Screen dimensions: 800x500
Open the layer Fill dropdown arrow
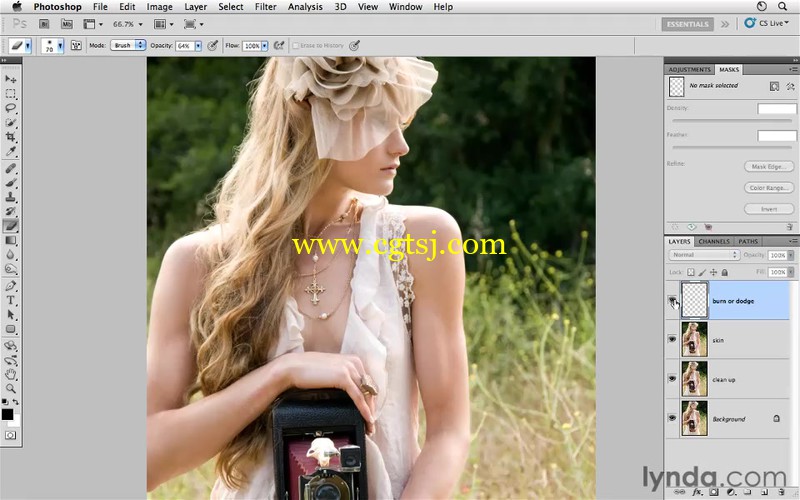pyautogui.click(x=790, y=272)
